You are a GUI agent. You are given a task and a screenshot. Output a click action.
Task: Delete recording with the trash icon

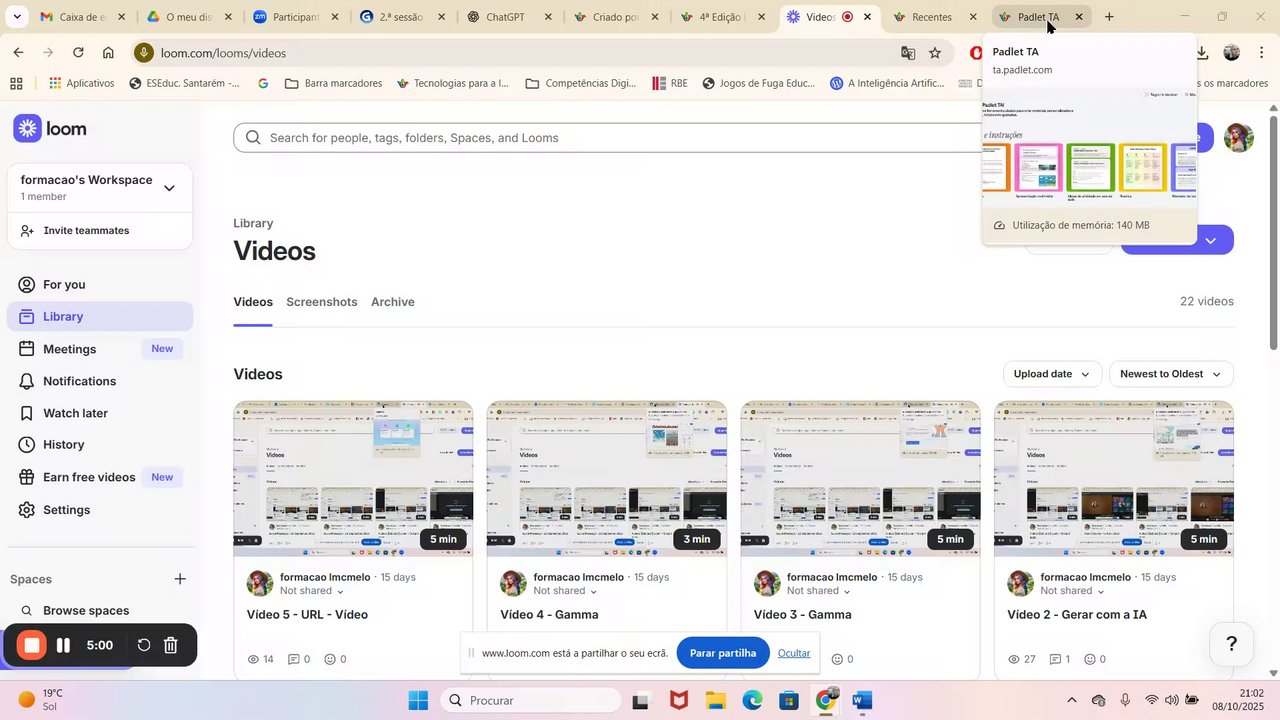tap(171, 645)
